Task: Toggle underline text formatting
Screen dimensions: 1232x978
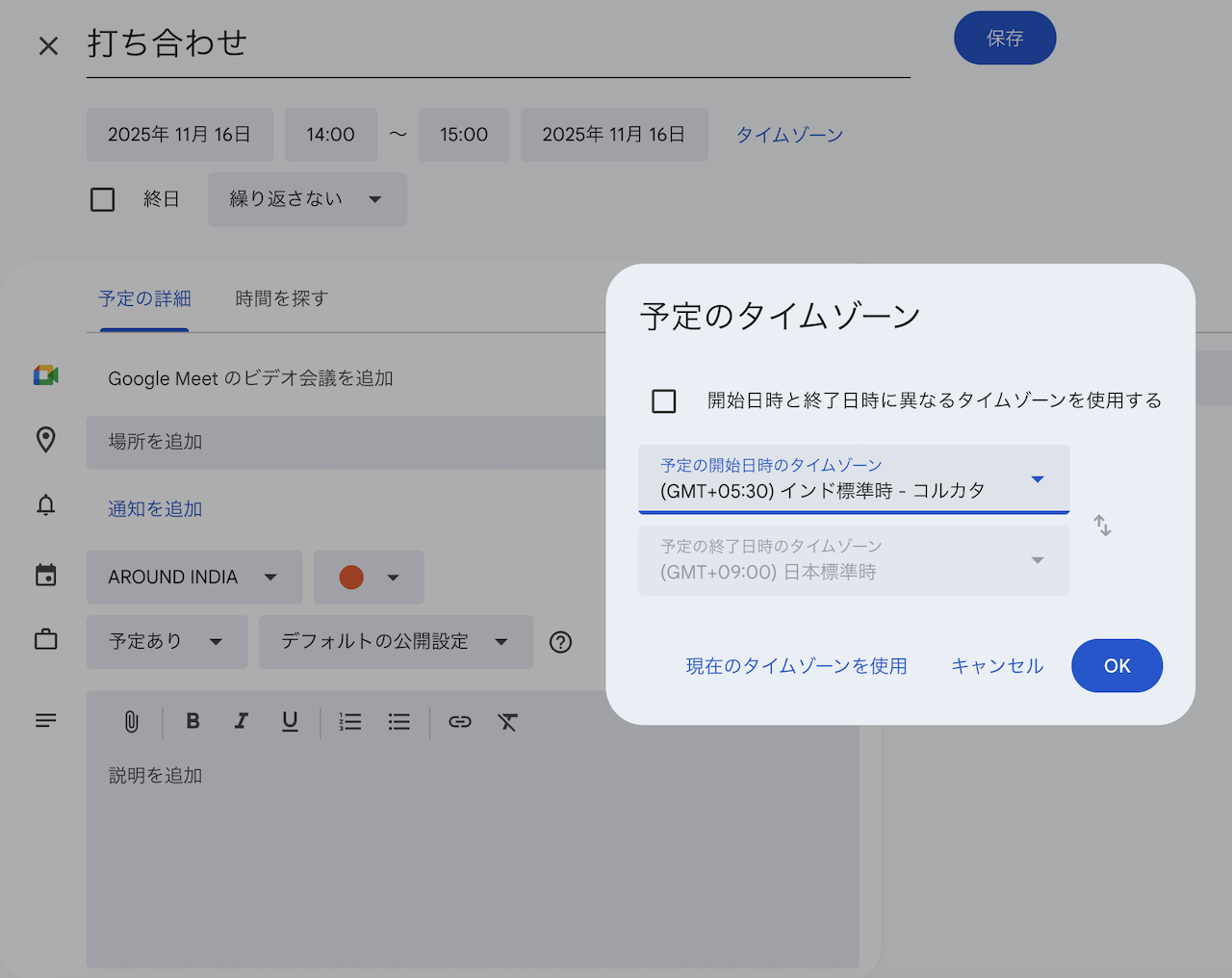Action: [x=290, y=721]
